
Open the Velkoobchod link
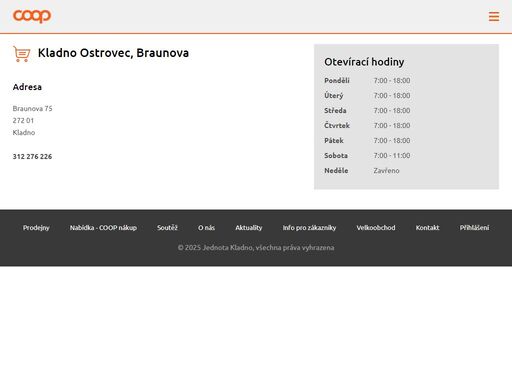376,228
